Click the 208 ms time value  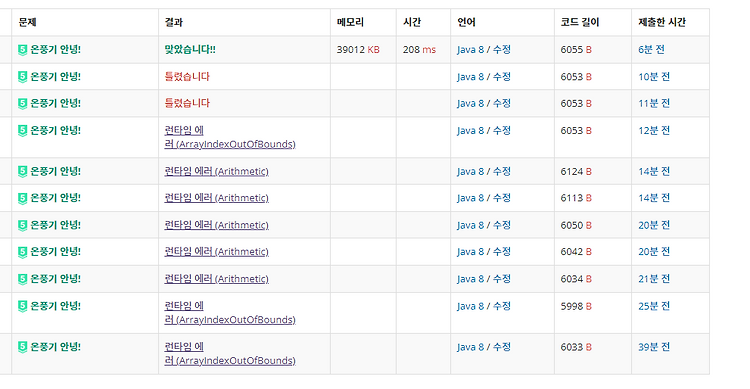click(x=419, y=50)
